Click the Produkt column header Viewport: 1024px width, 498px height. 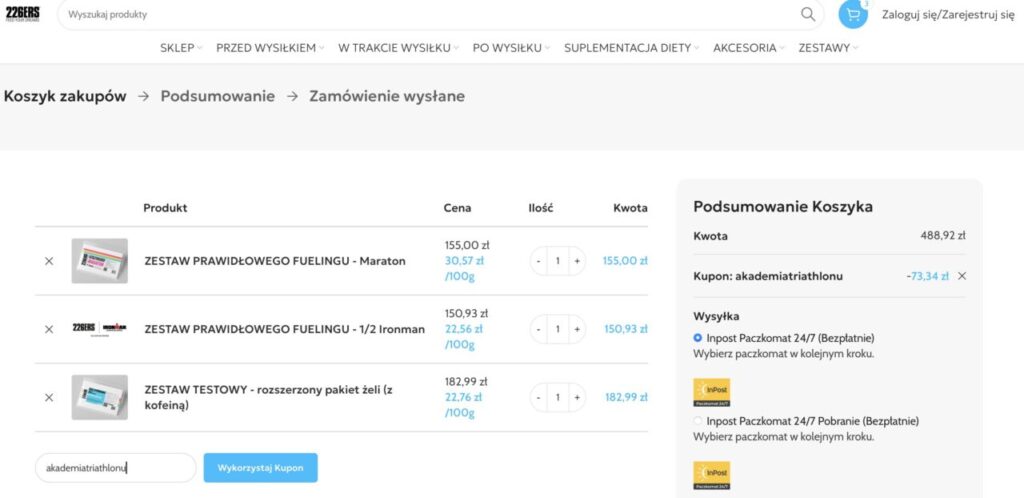click(165, 208)
